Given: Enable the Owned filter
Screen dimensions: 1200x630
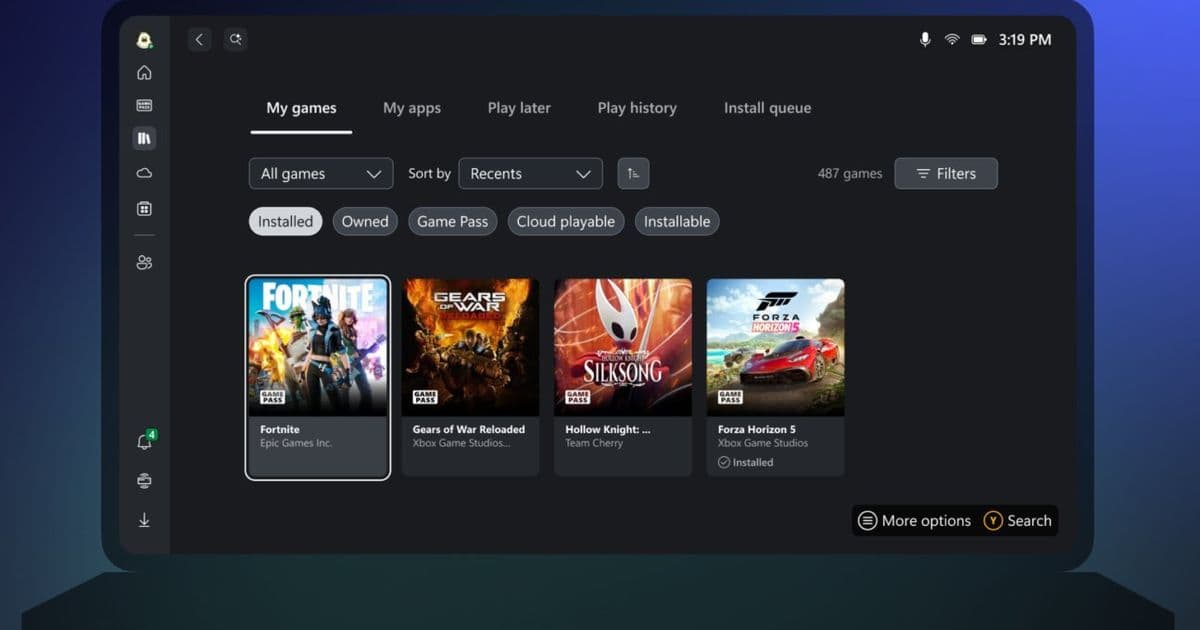Looking at the screenshot, I should click(x=364, y=221).
